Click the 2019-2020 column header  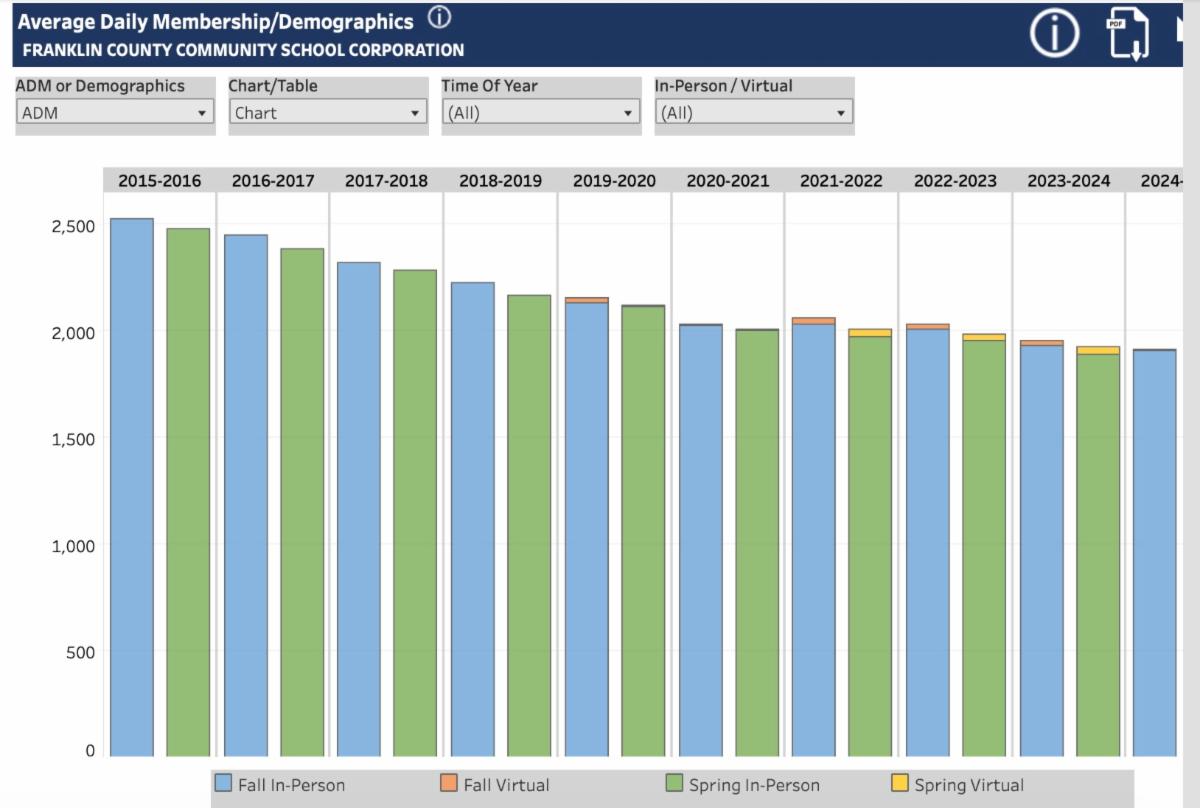pos(614,181)
